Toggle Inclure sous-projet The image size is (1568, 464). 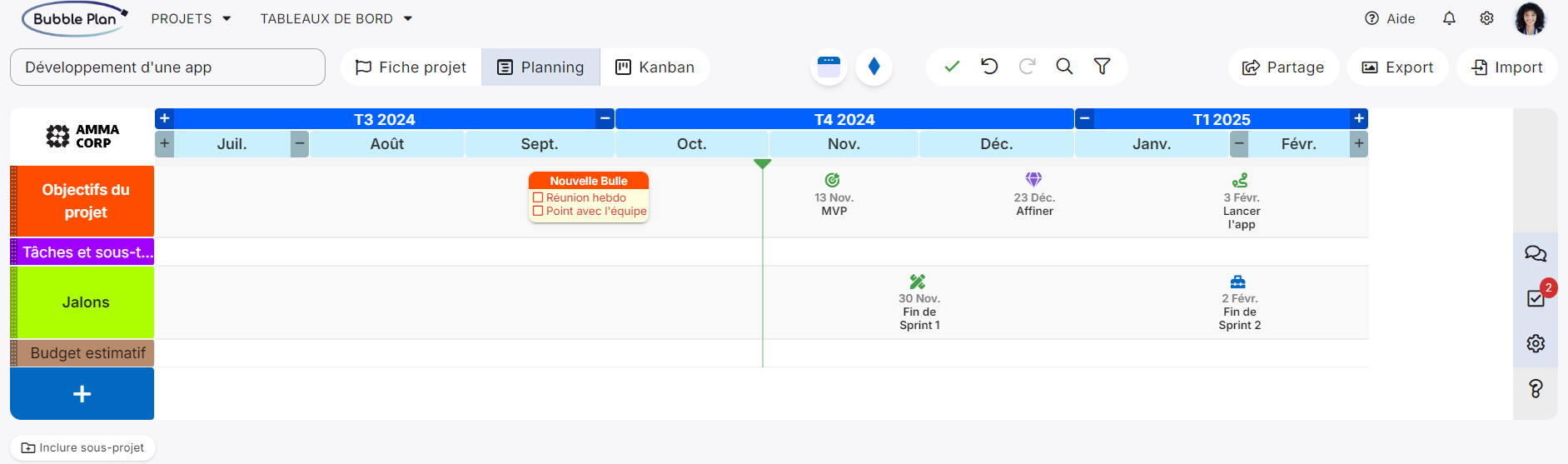[82, 447]
